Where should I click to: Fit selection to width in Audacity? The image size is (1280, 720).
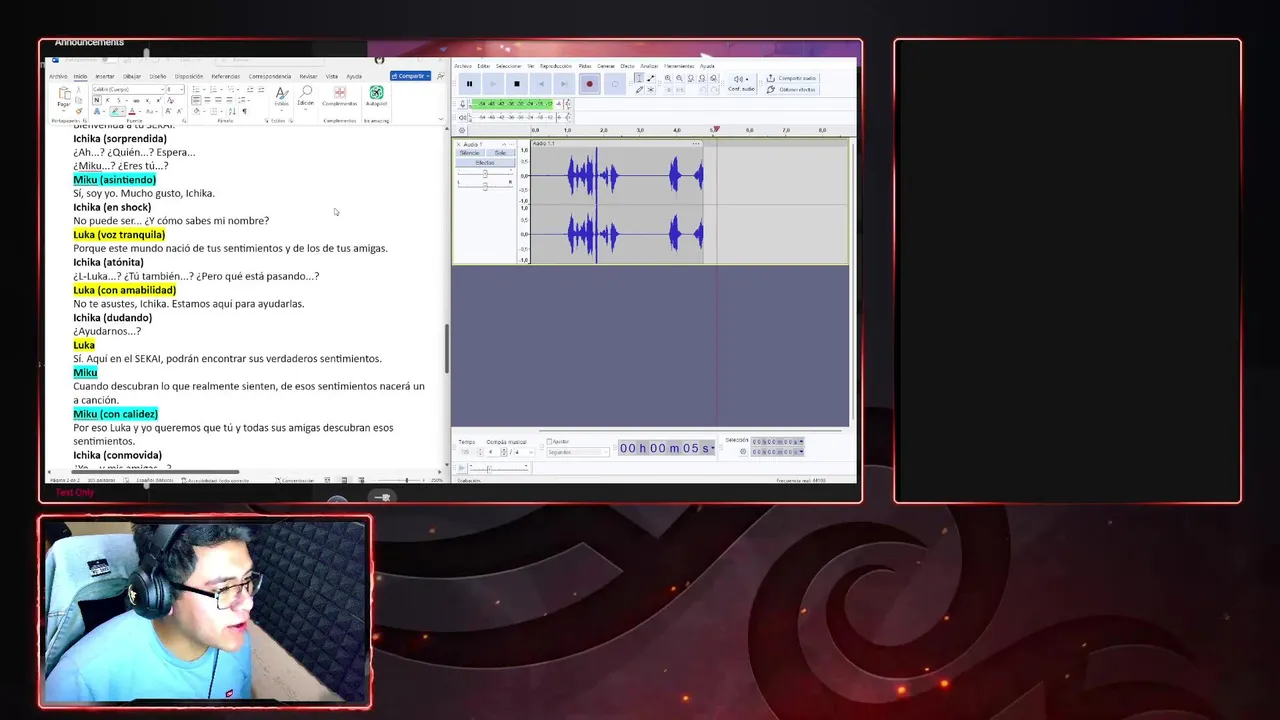coord(691,78)
